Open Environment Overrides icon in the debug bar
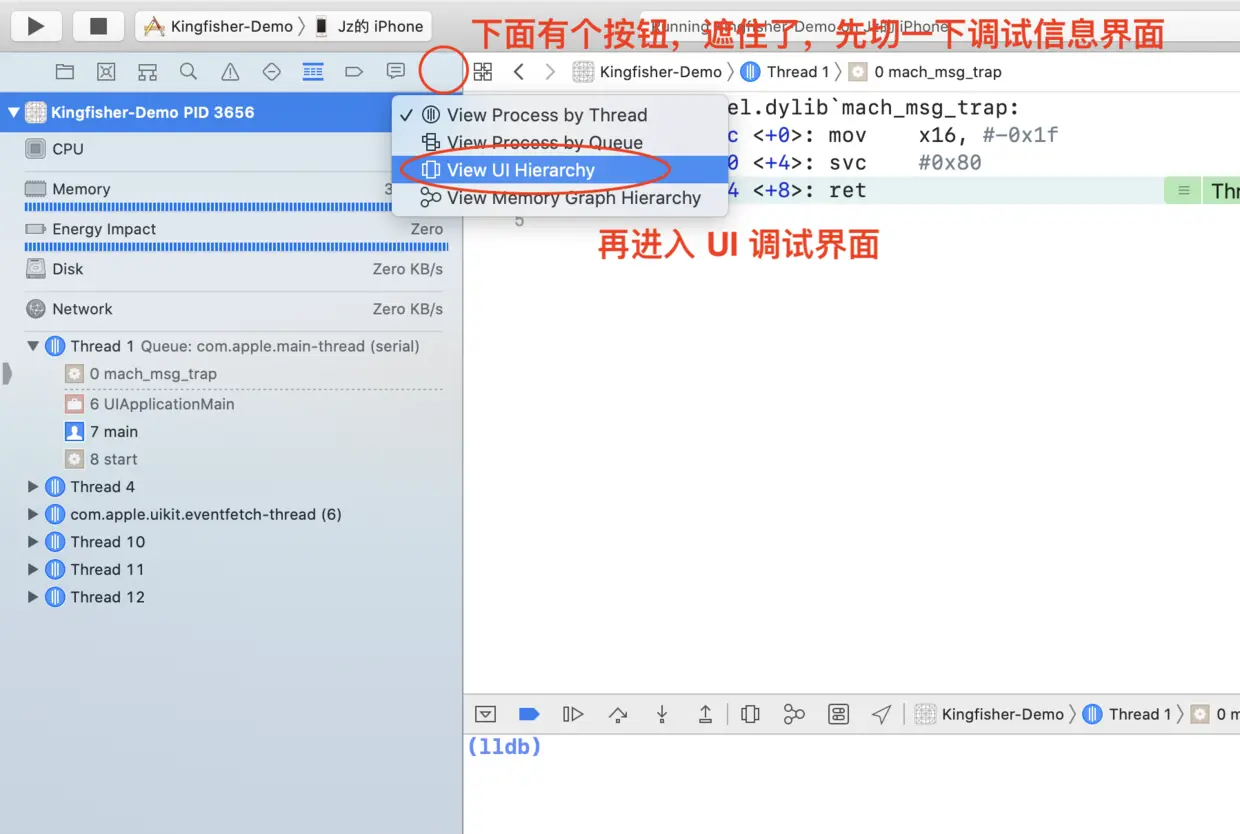 (838, 714)
